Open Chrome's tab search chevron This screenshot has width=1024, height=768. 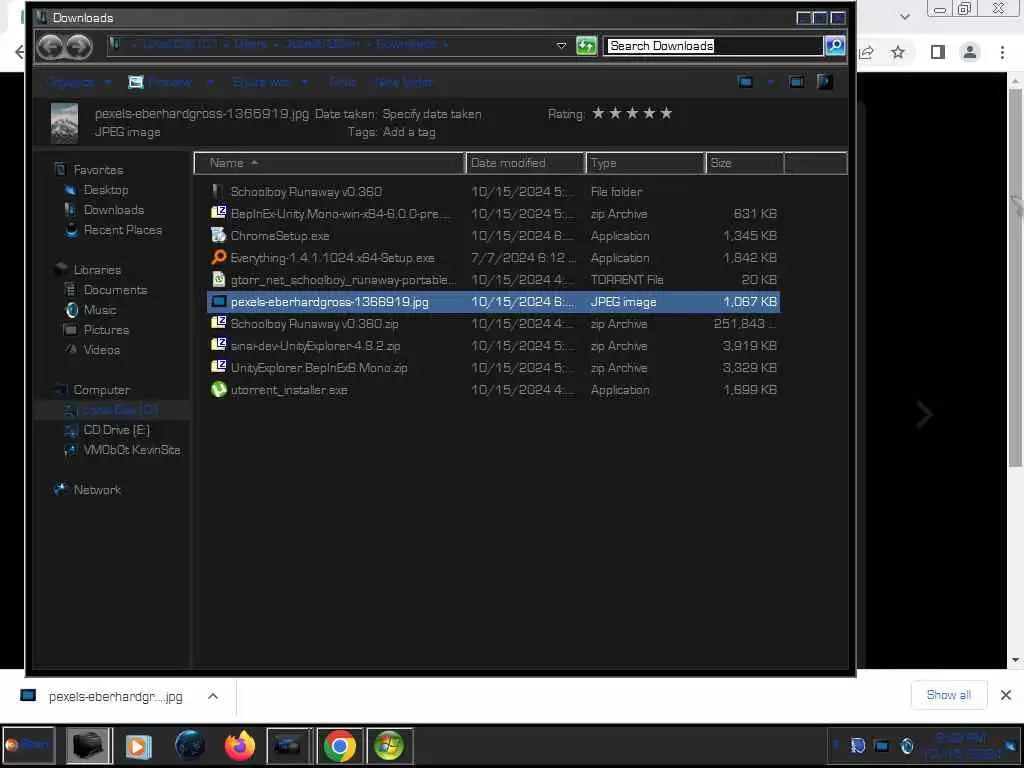tap(904, 17)
